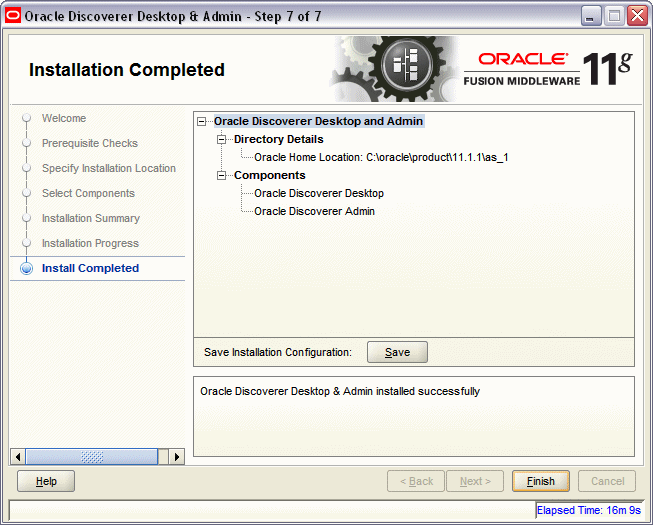Click the Installation Summary step bullet icon
The image size is (653, 525).
27,218
